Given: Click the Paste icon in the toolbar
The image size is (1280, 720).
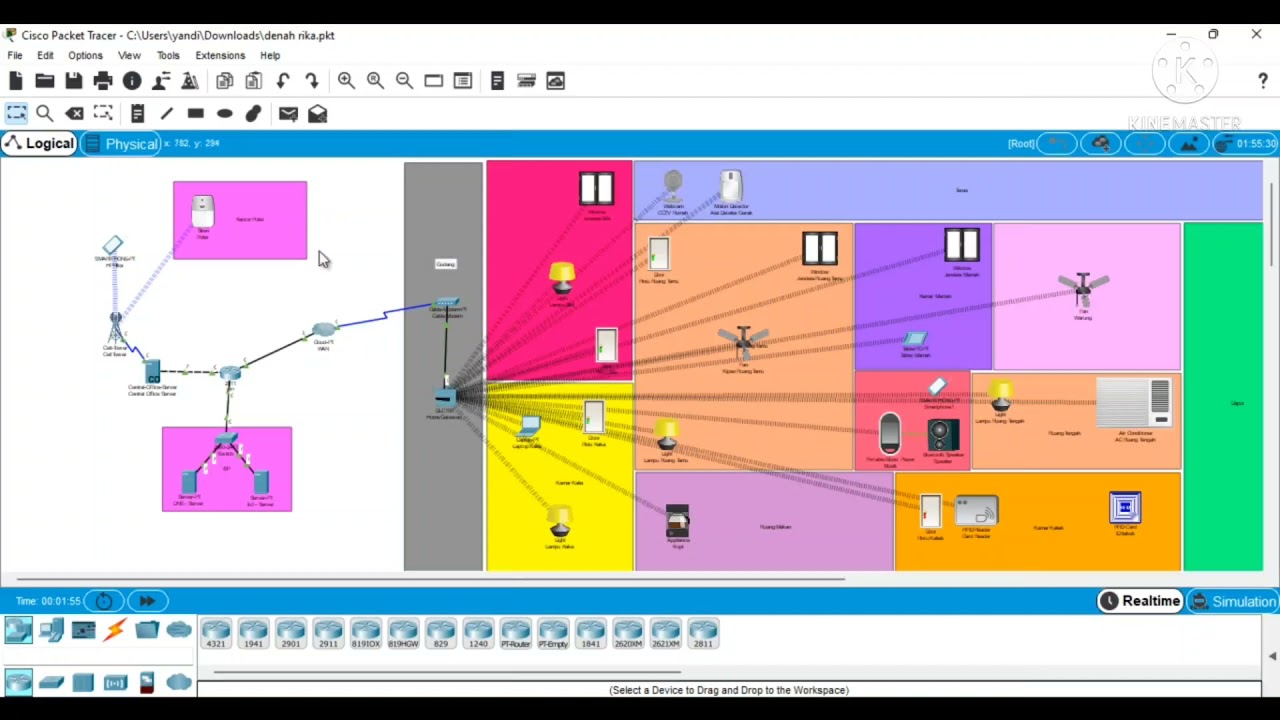Looking at the screenshot, I should (254, 81).
